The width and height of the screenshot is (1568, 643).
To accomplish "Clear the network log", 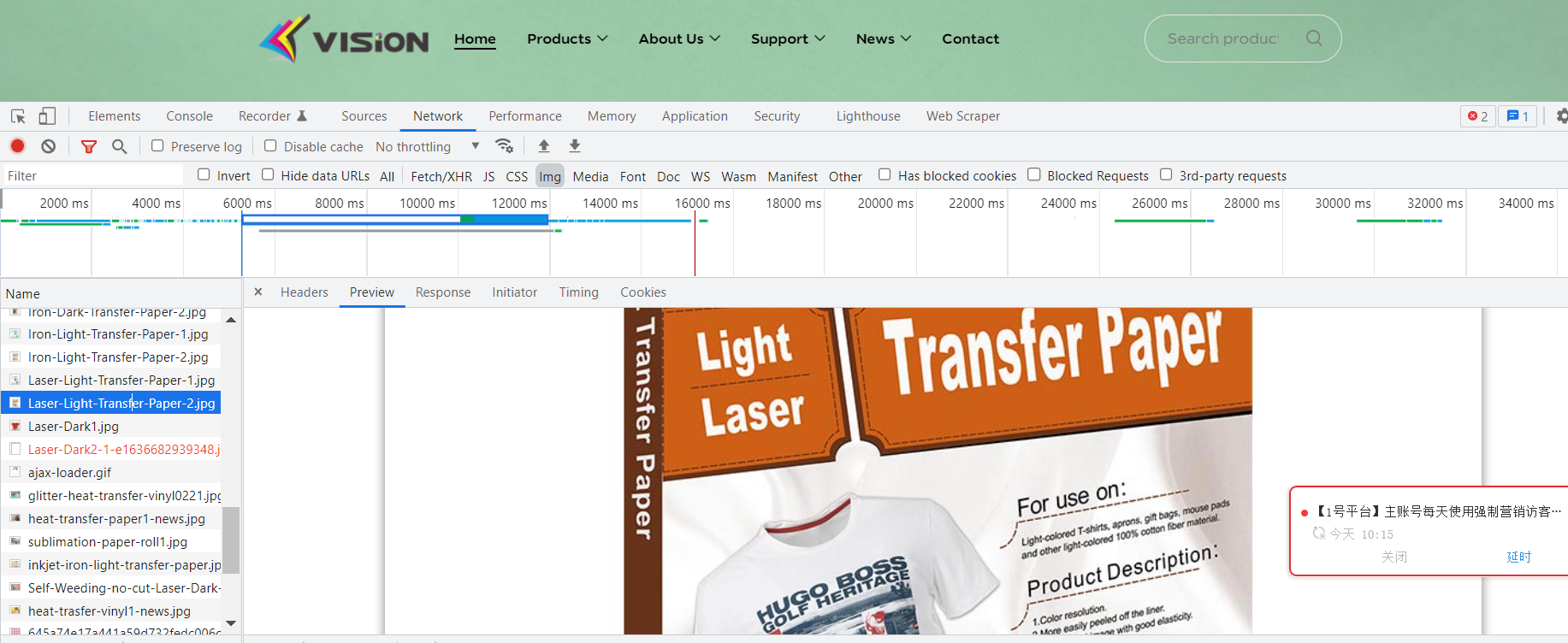I will pyautogui.click(x=49, y=146).
